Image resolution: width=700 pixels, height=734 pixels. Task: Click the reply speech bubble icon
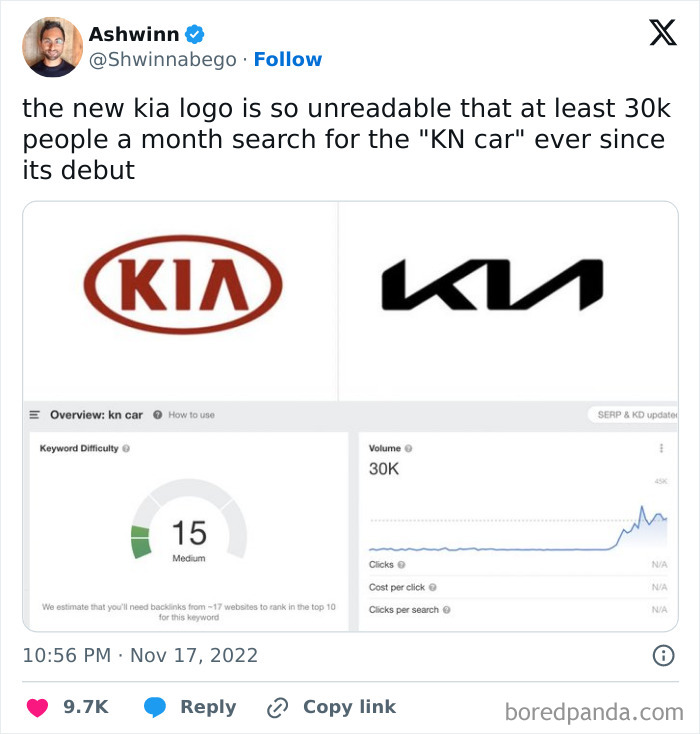click(155, 707)
